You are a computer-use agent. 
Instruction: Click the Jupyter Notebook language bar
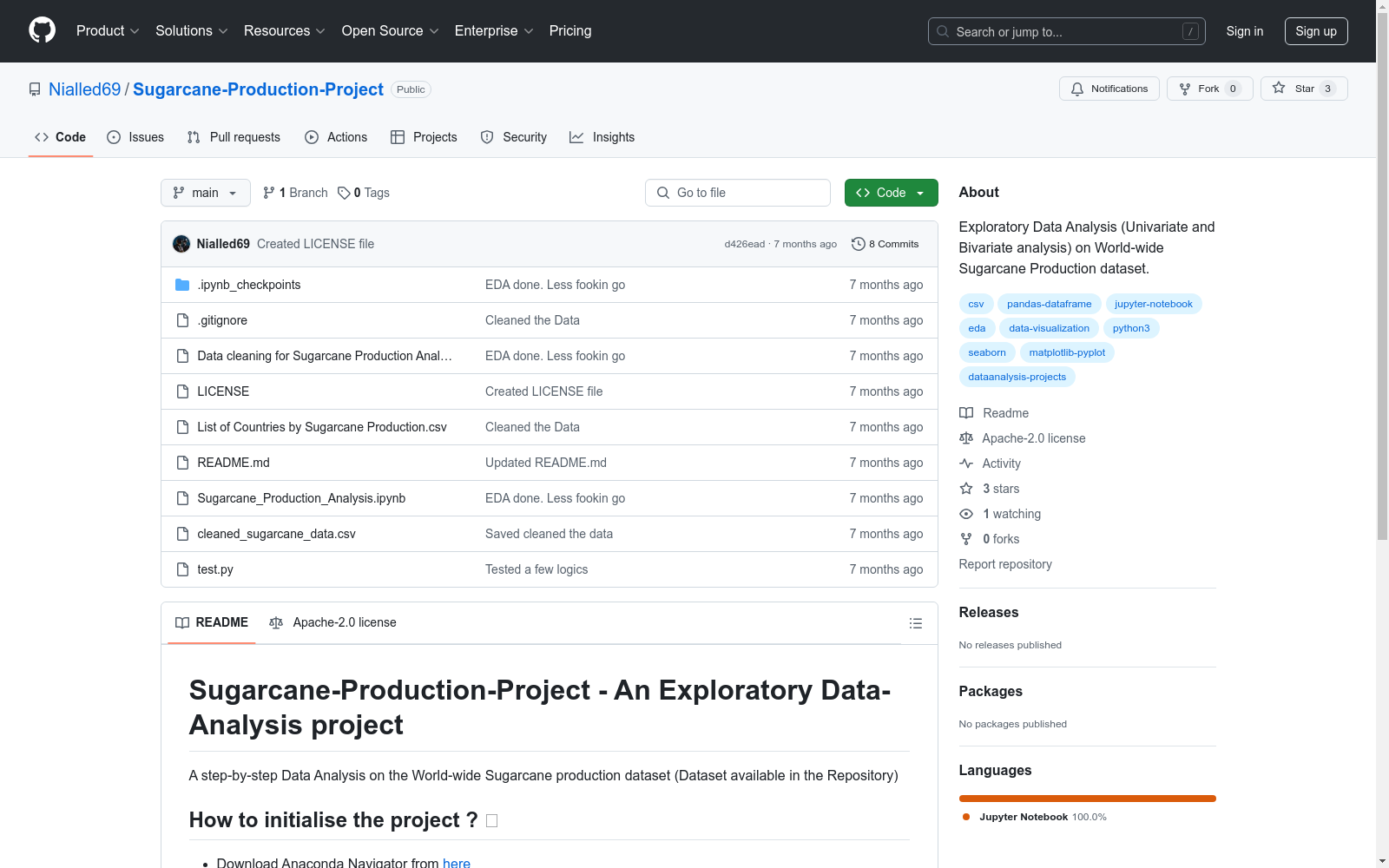tap(1088, 799)
